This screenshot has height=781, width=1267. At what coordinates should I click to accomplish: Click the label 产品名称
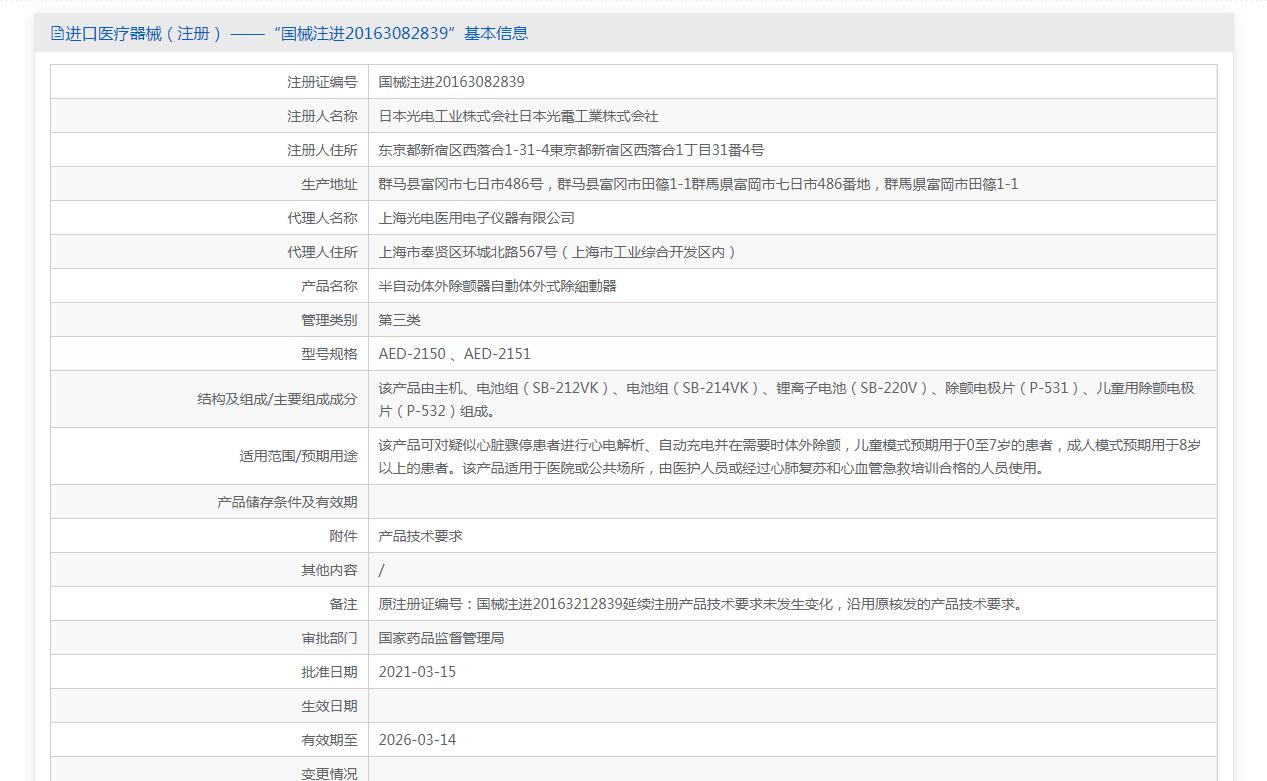[329, 286]
